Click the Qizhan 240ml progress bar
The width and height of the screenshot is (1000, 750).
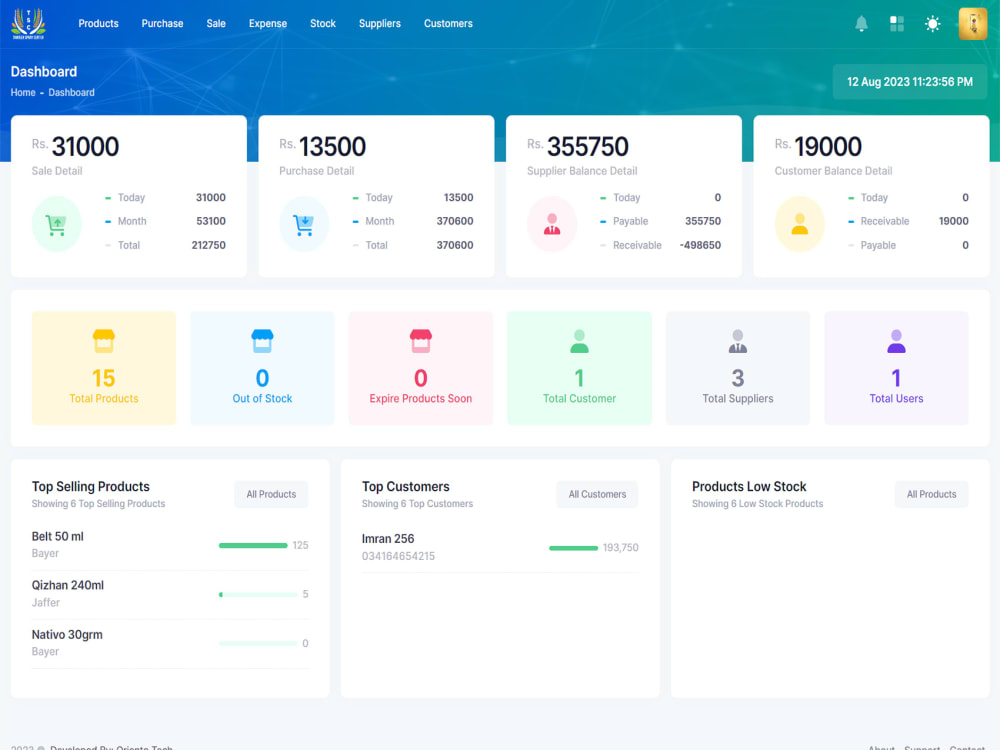[258, 594]
